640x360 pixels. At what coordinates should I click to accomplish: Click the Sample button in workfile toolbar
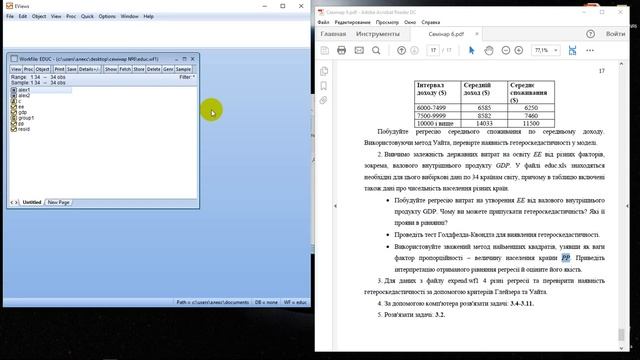point(183,69)
